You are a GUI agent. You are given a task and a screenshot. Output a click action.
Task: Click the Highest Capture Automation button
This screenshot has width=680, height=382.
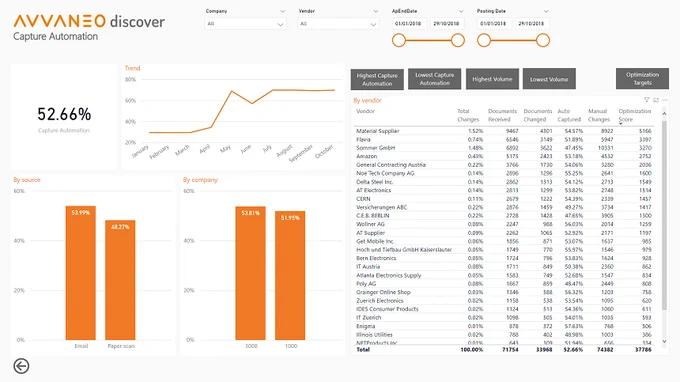(x=377, y=79)
